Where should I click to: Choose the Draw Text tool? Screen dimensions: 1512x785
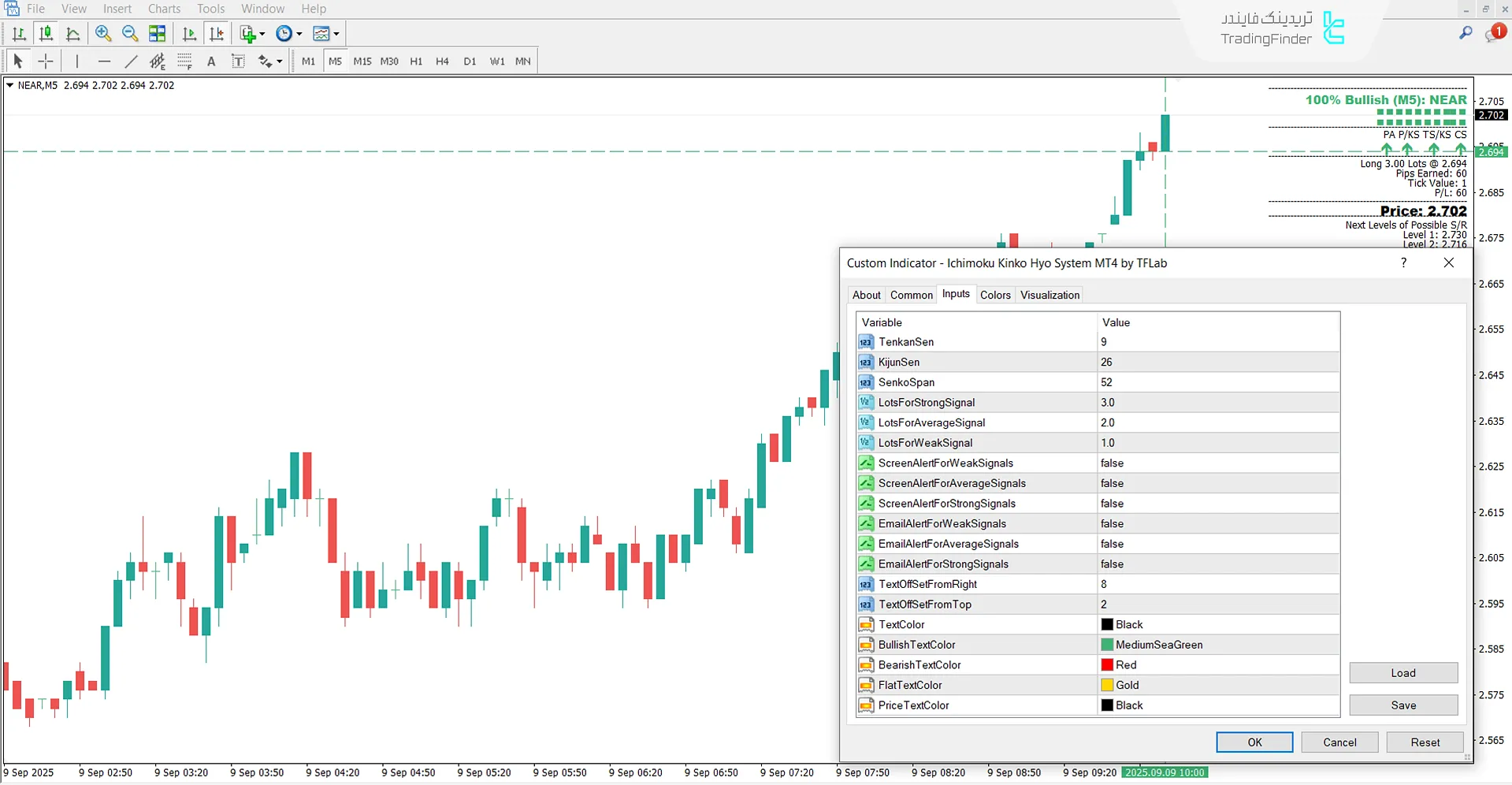[x=211, y=61]
